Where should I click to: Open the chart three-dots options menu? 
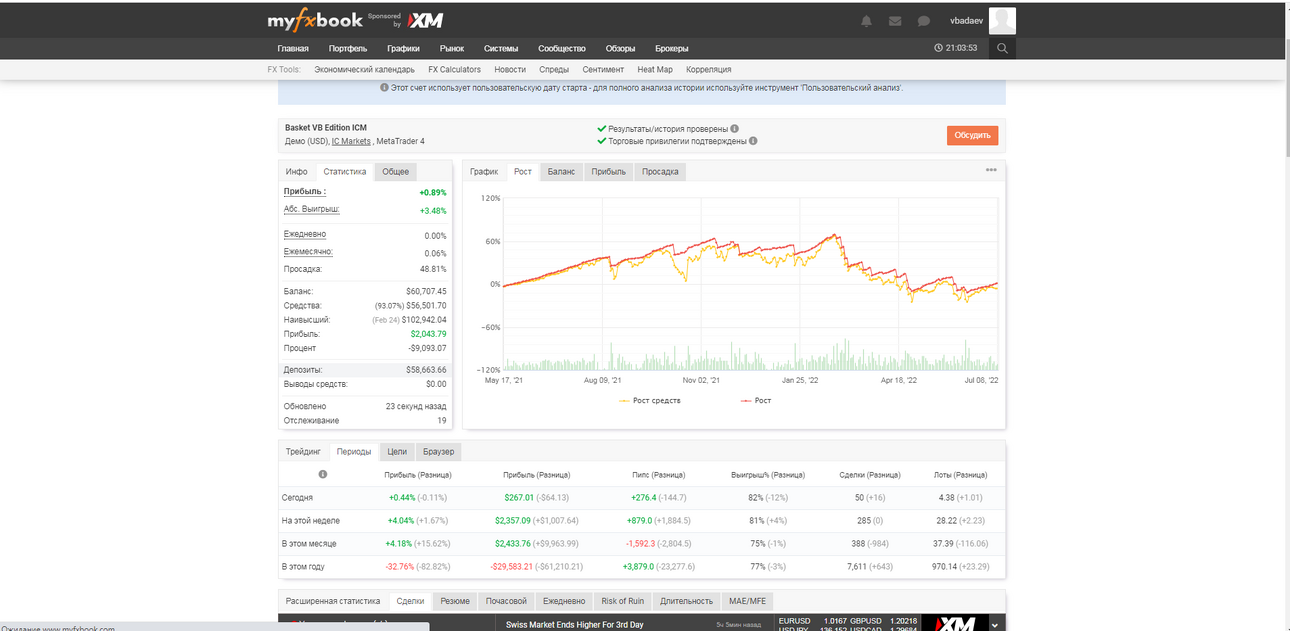pos(991,170)
